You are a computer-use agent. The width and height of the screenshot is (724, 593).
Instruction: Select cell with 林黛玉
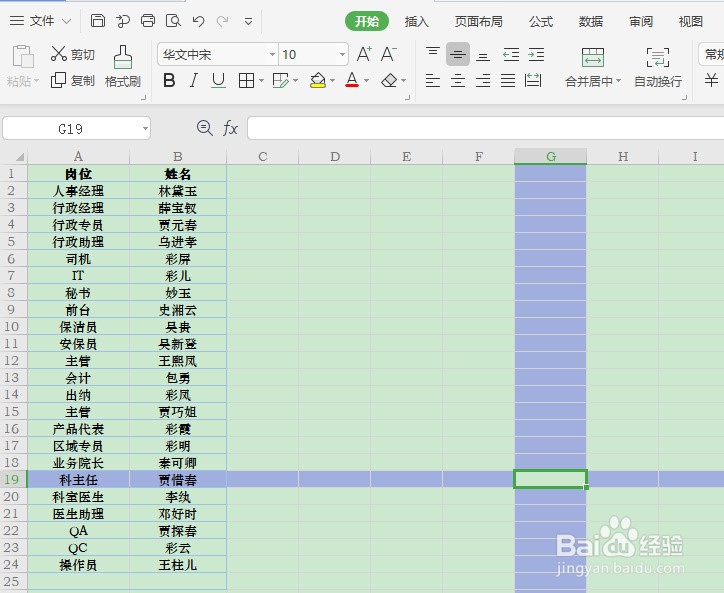tap(178, 191)
